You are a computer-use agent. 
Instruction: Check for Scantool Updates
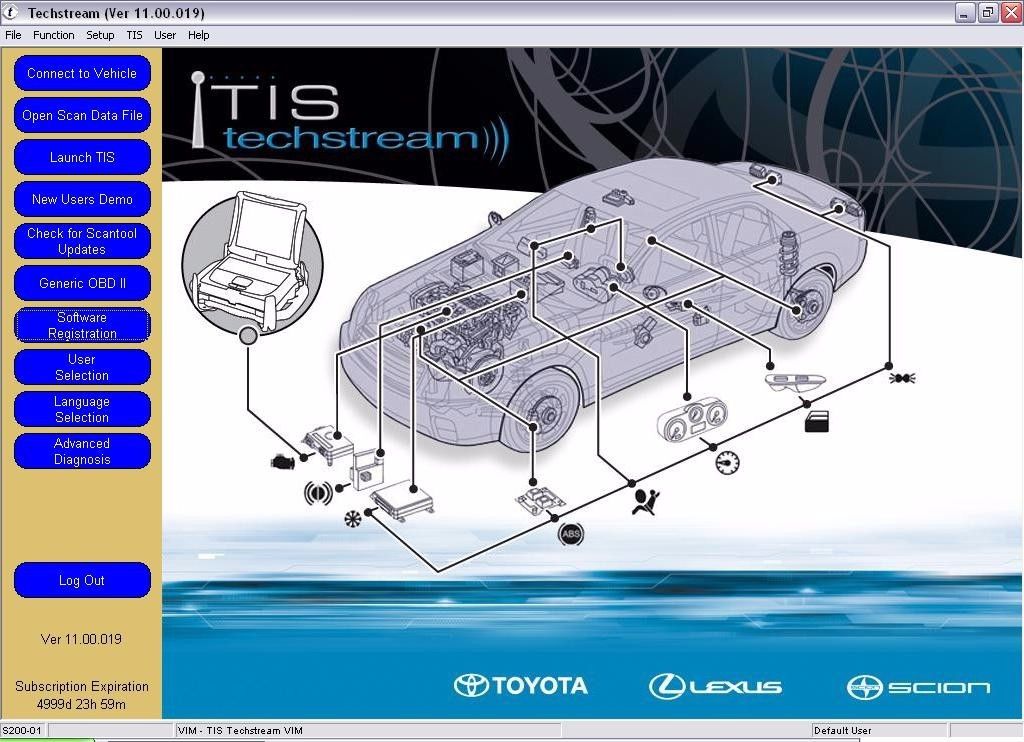tap(82, 241)
